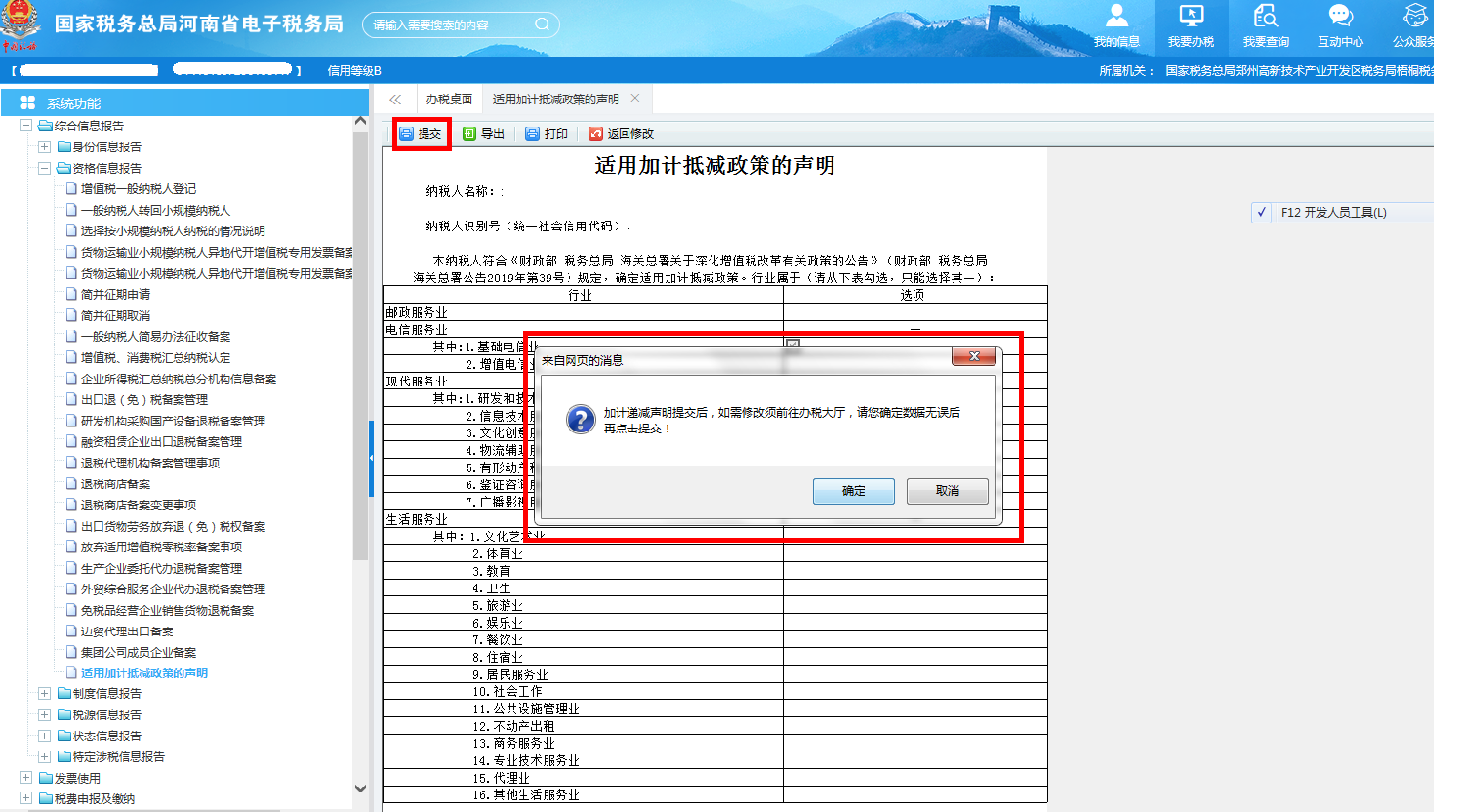
Task: Click the 提交 submit toolbar icon
Action: point(421,133)
